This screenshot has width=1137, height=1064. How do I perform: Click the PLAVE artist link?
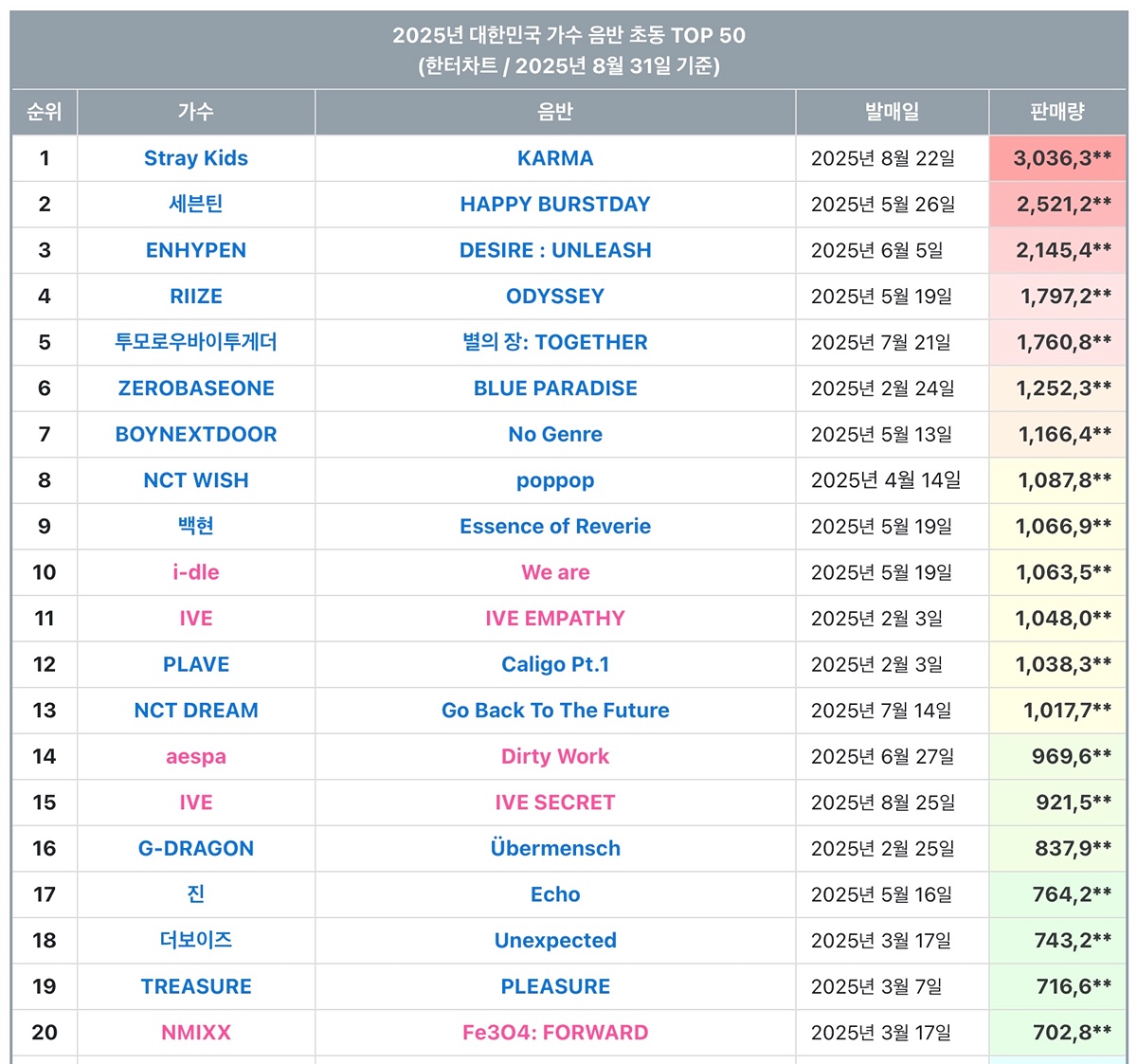pos(196,664)
